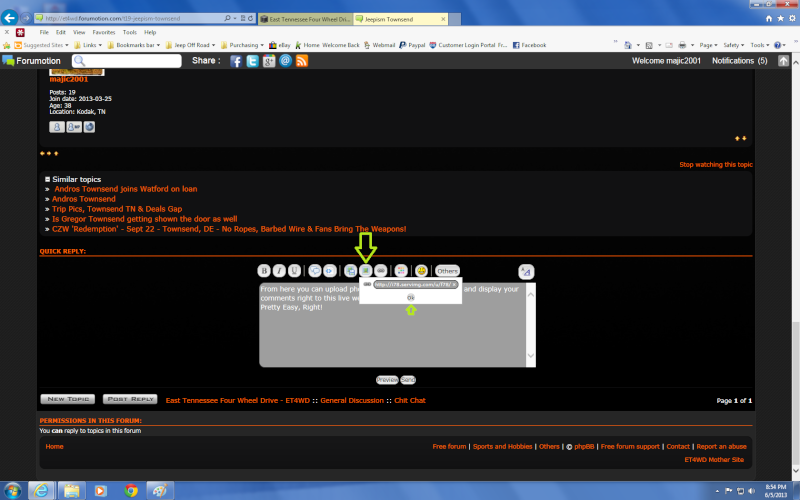Open the Others formatting options
800x500 pixels.
pyautogui.click(x=447, y=271)
